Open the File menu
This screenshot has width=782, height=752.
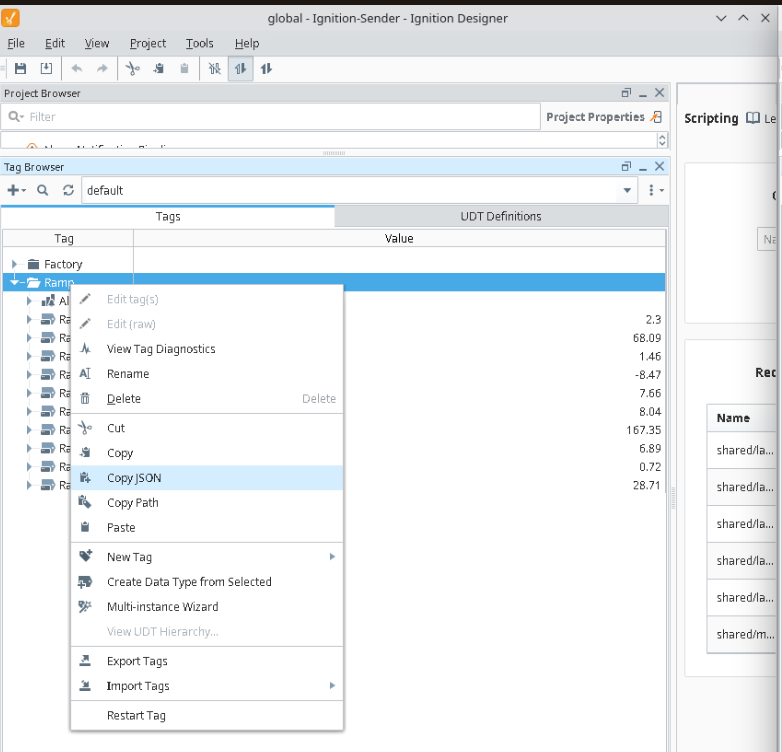point(16,43)
